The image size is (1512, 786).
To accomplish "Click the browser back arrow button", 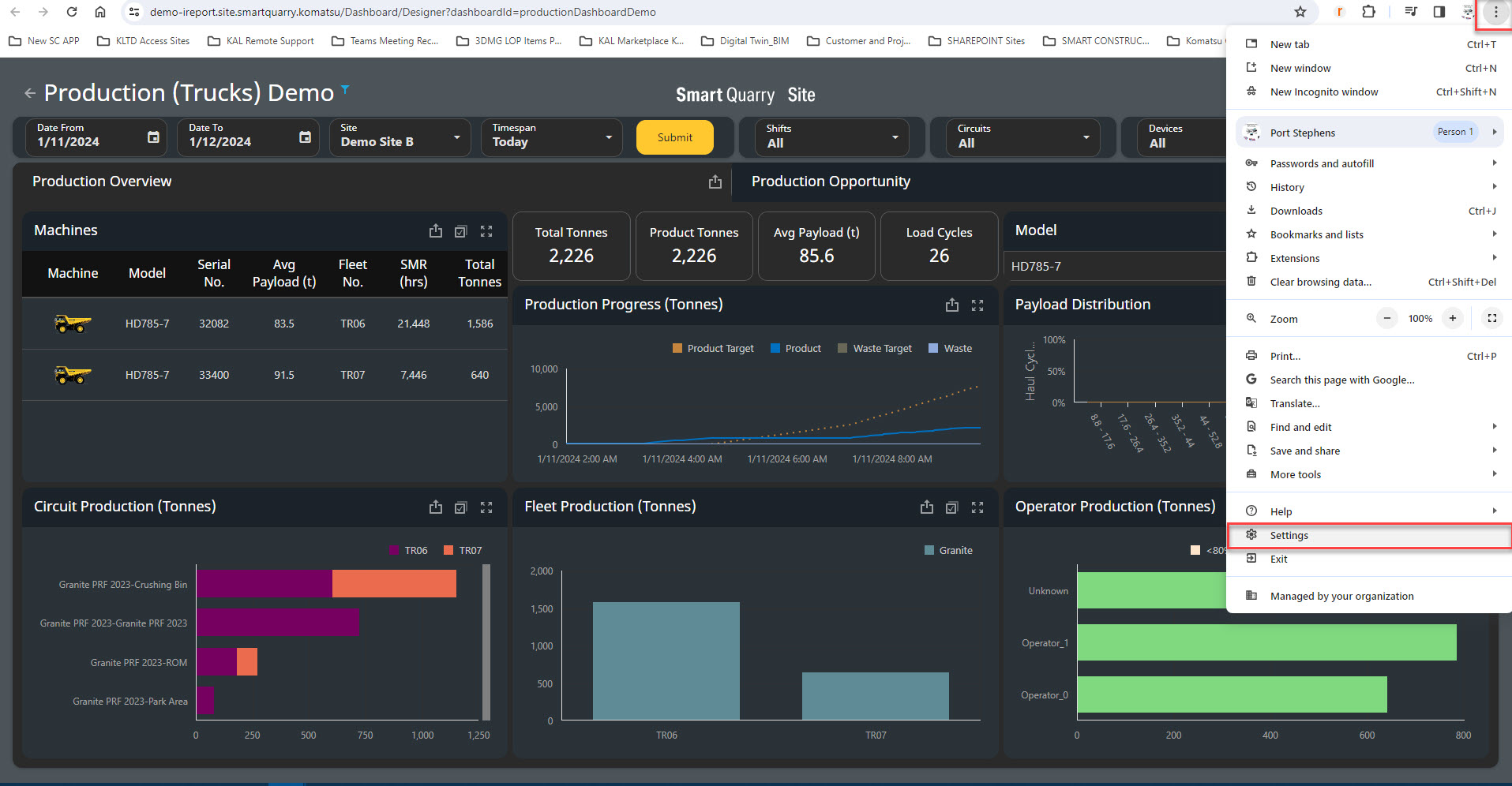I will point(16,12).
